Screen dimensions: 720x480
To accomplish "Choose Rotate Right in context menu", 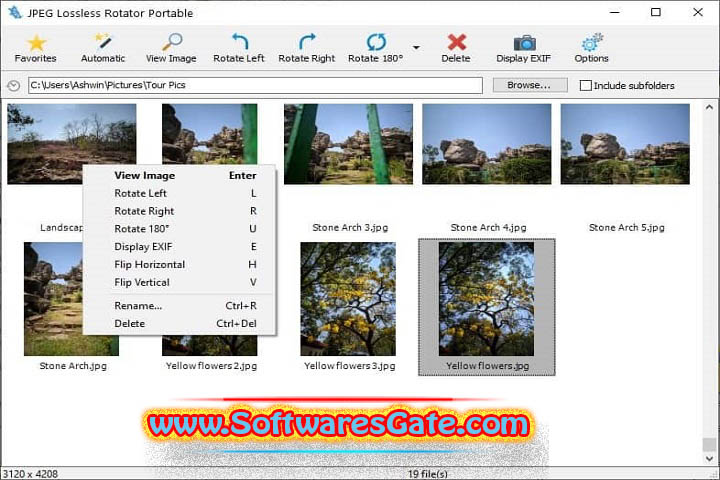I will [x=180, y=211].
